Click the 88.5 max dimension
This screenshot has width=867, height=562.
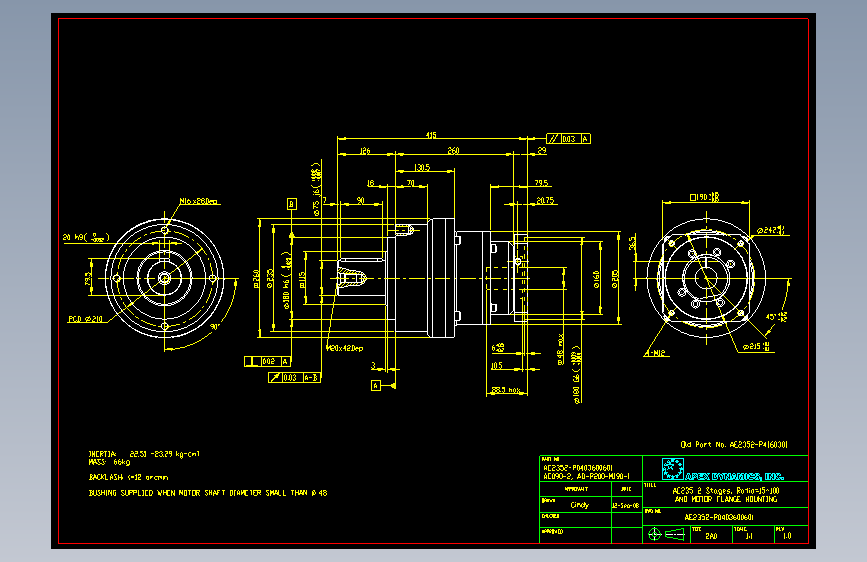(x=506, y=390)
